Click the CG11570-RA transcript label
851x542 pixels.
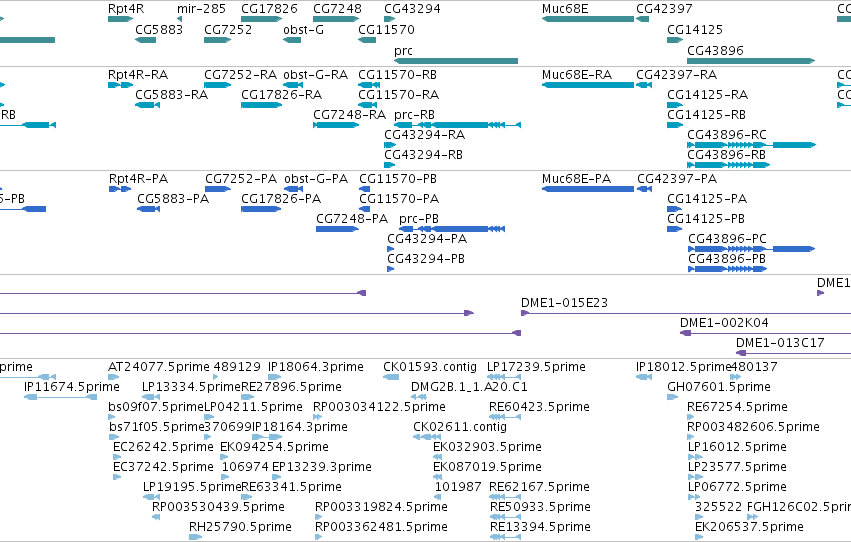398,94
